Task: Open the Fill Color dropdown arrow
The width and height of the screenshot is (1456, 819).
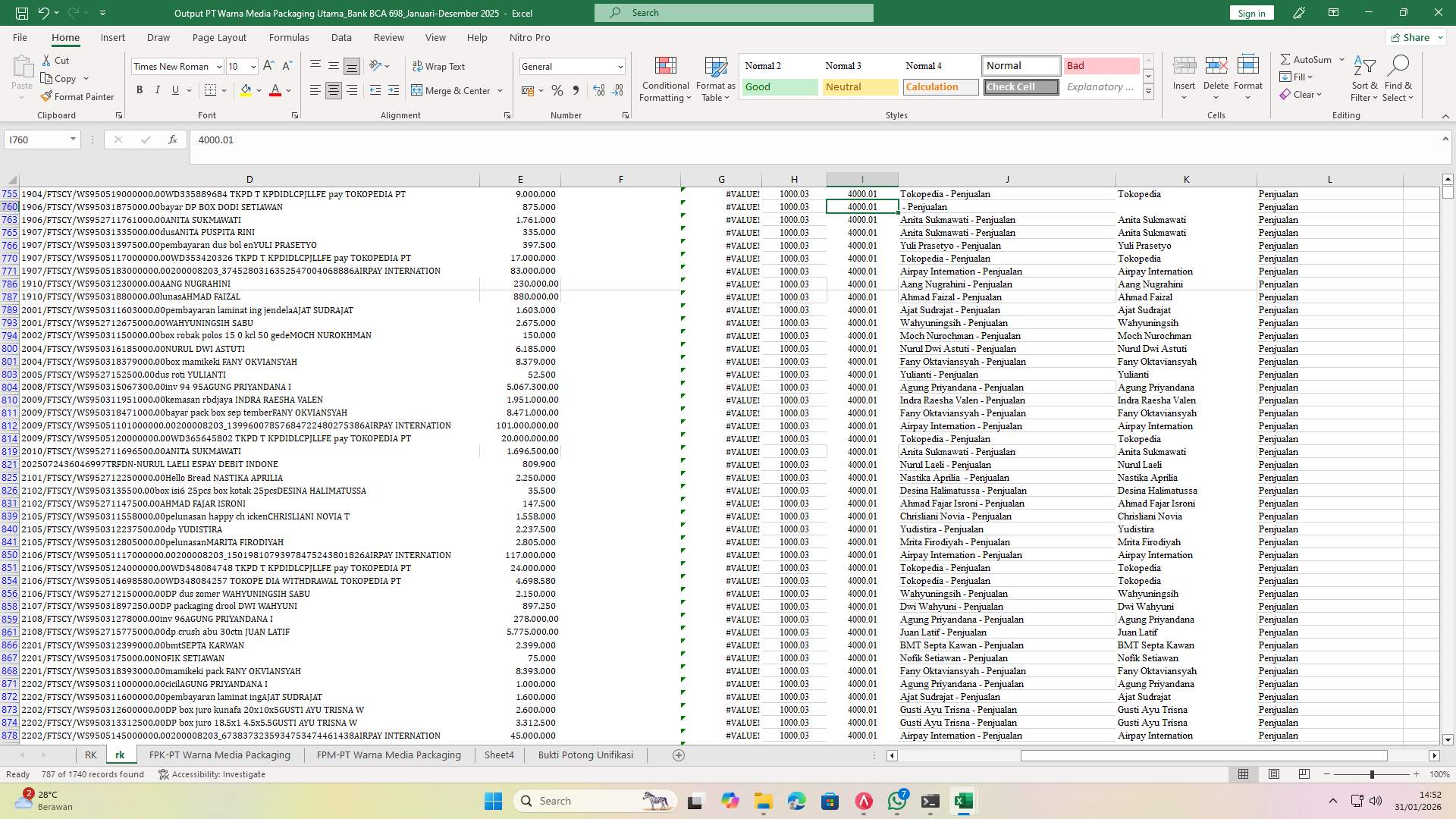Action: coord(258,90)
